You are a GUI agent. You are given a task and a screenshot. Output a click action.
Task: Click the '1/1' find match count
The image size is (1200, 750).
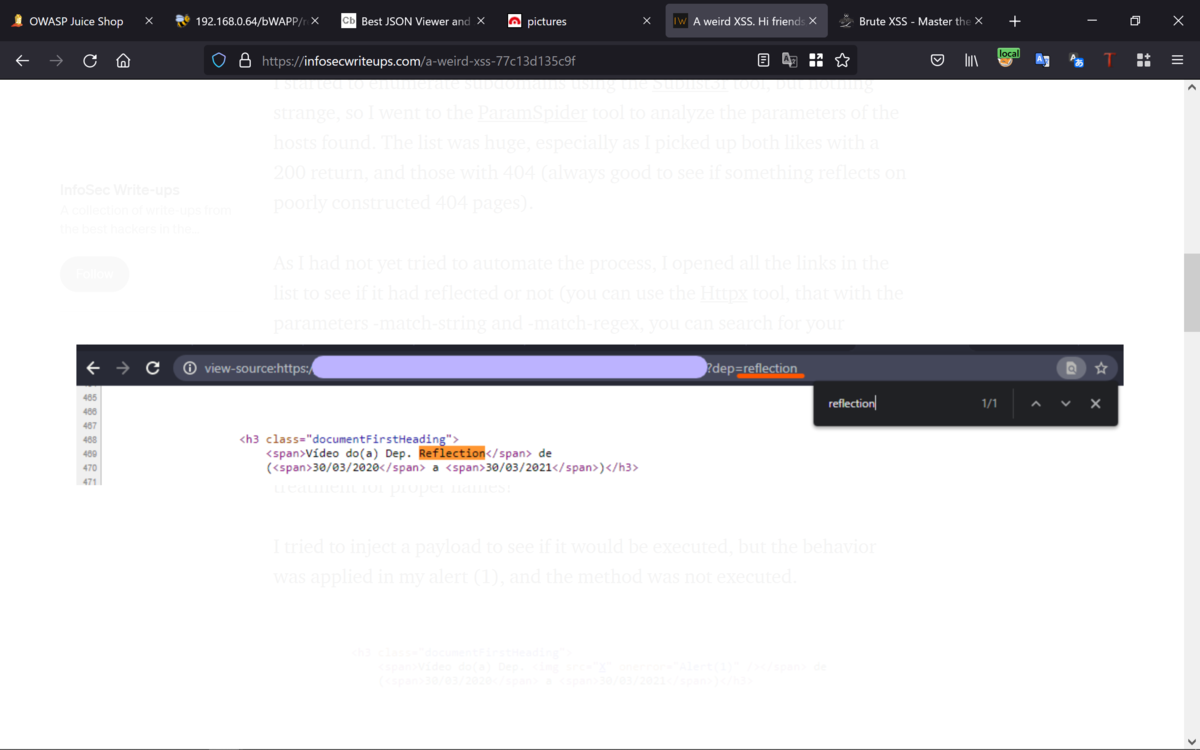click(x=989, y=403)
